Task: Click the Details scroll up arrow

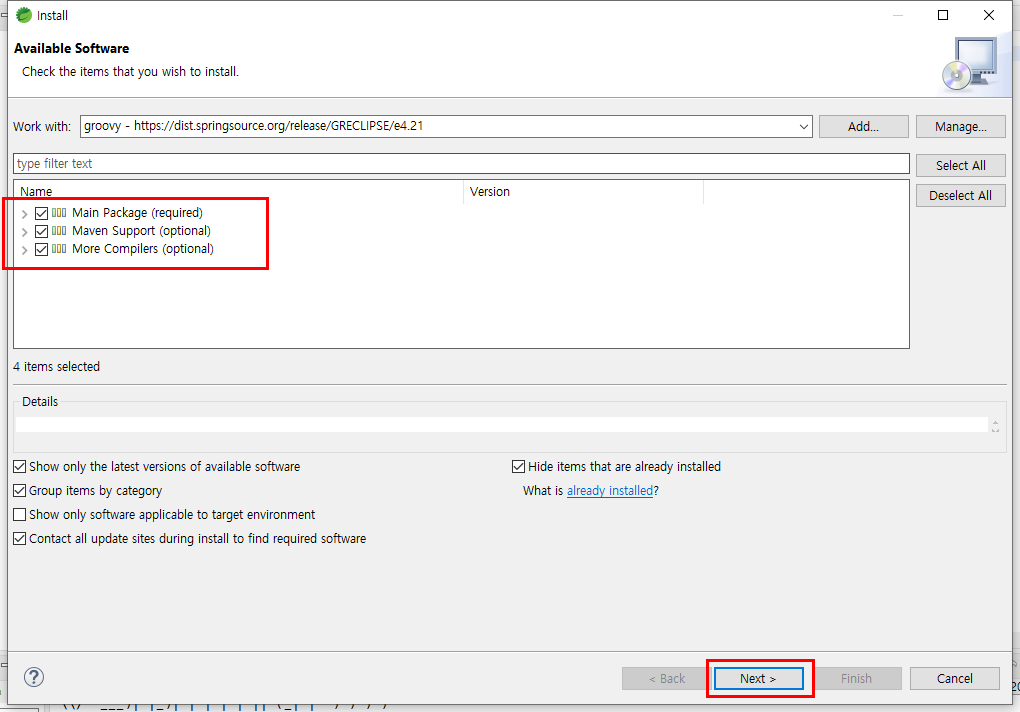Action: tap(995, 422)
